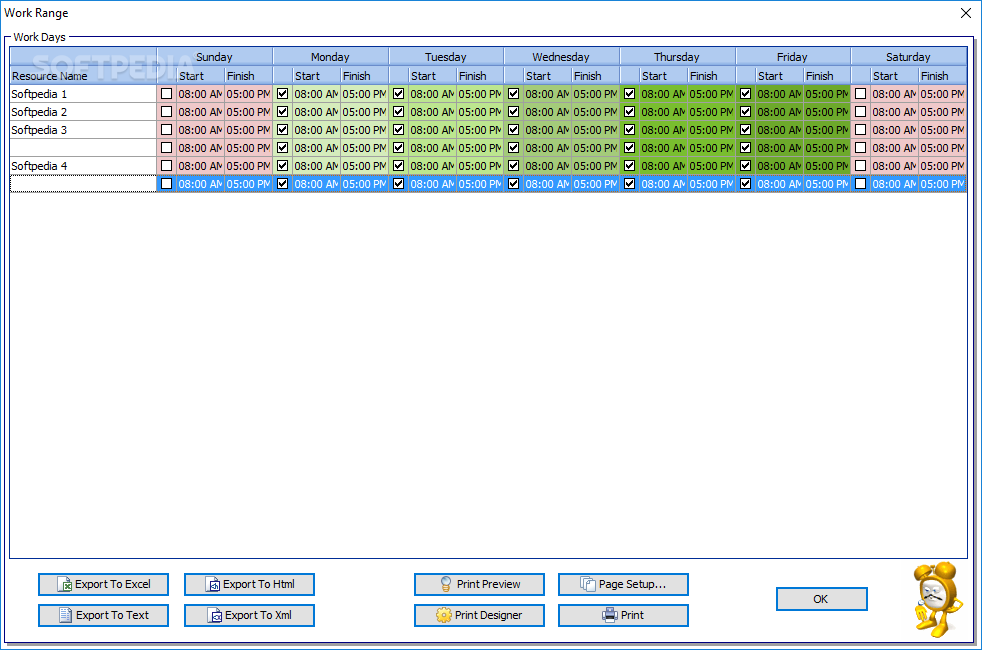982x650 pixels.
Task: Uncheck Monday in the selected blue row
Action: [x=282, y=183]
